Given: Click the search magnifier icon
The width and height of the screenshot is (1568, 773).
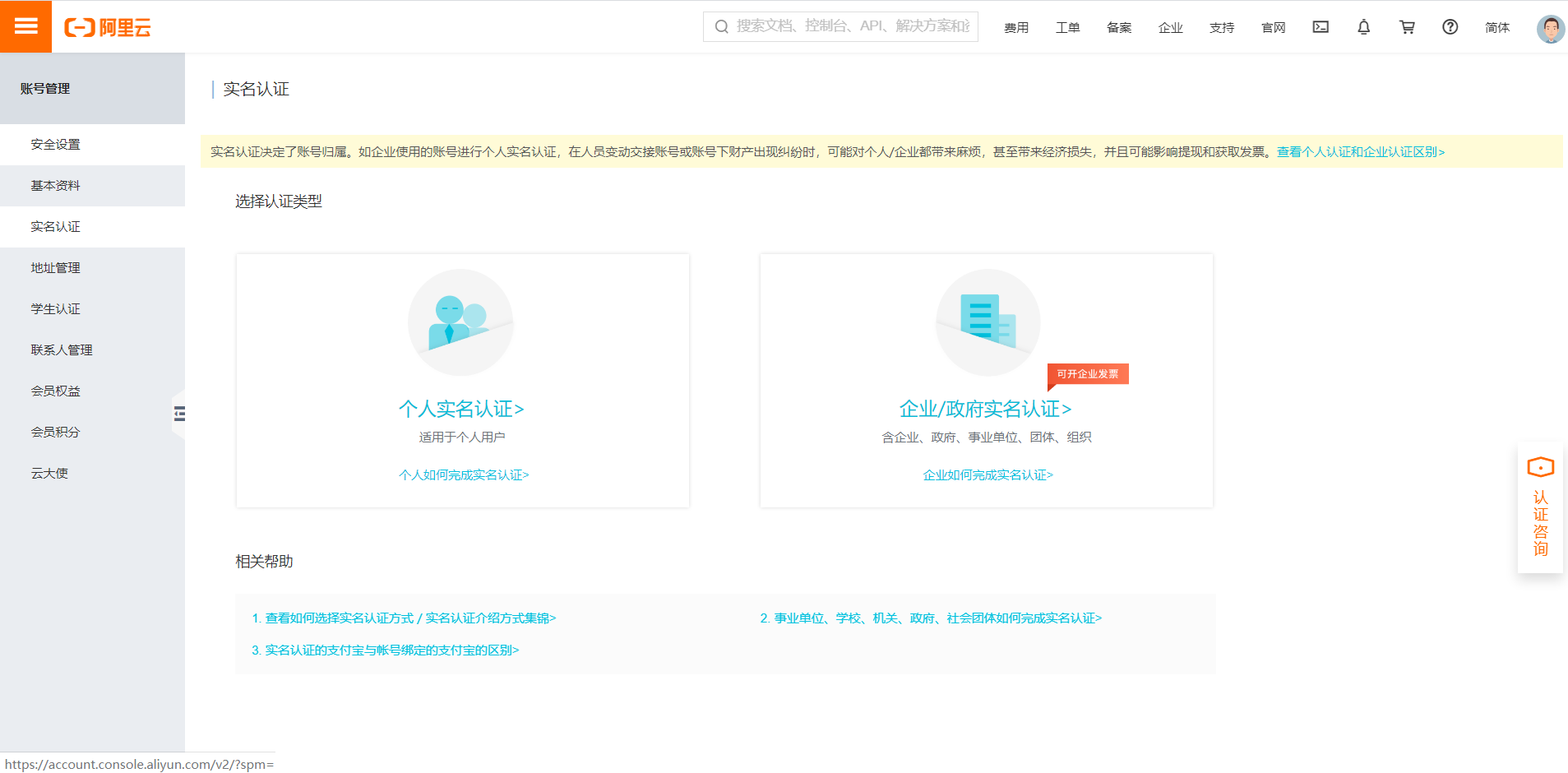Looking at the screenshot, I should pos(721,26).
